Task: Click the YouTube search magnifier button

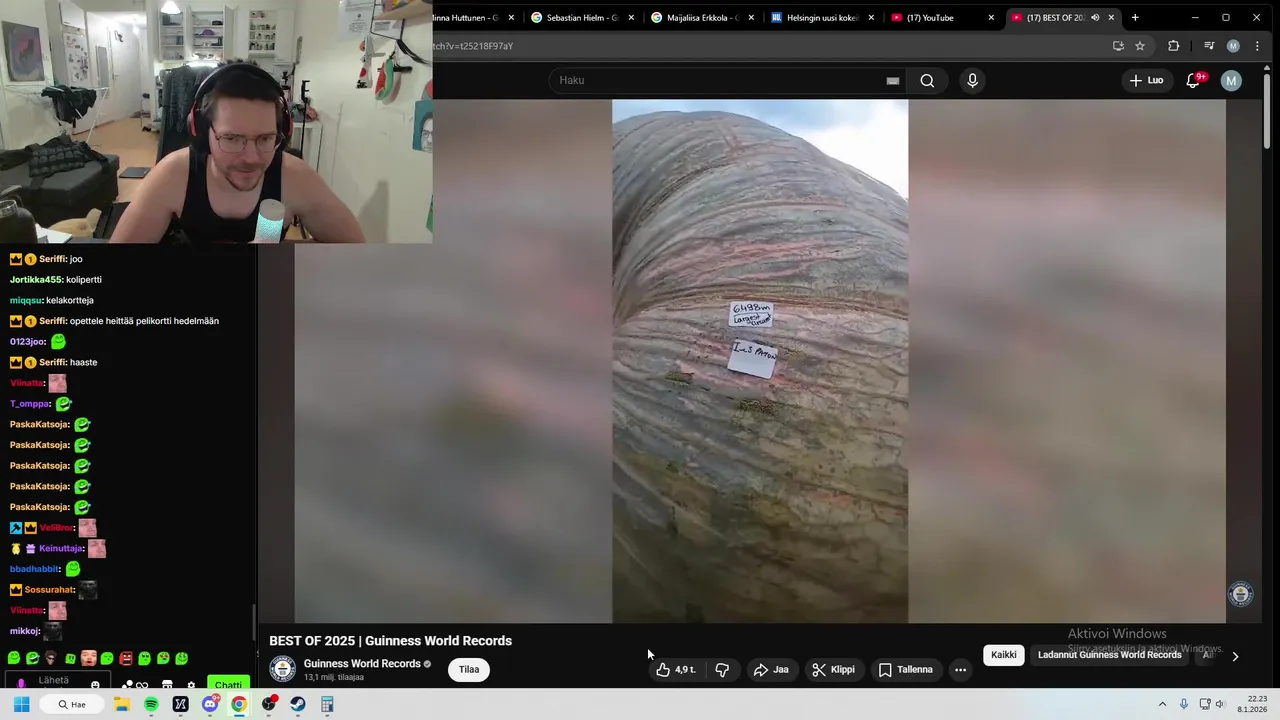Action: [x=927, y=81]
